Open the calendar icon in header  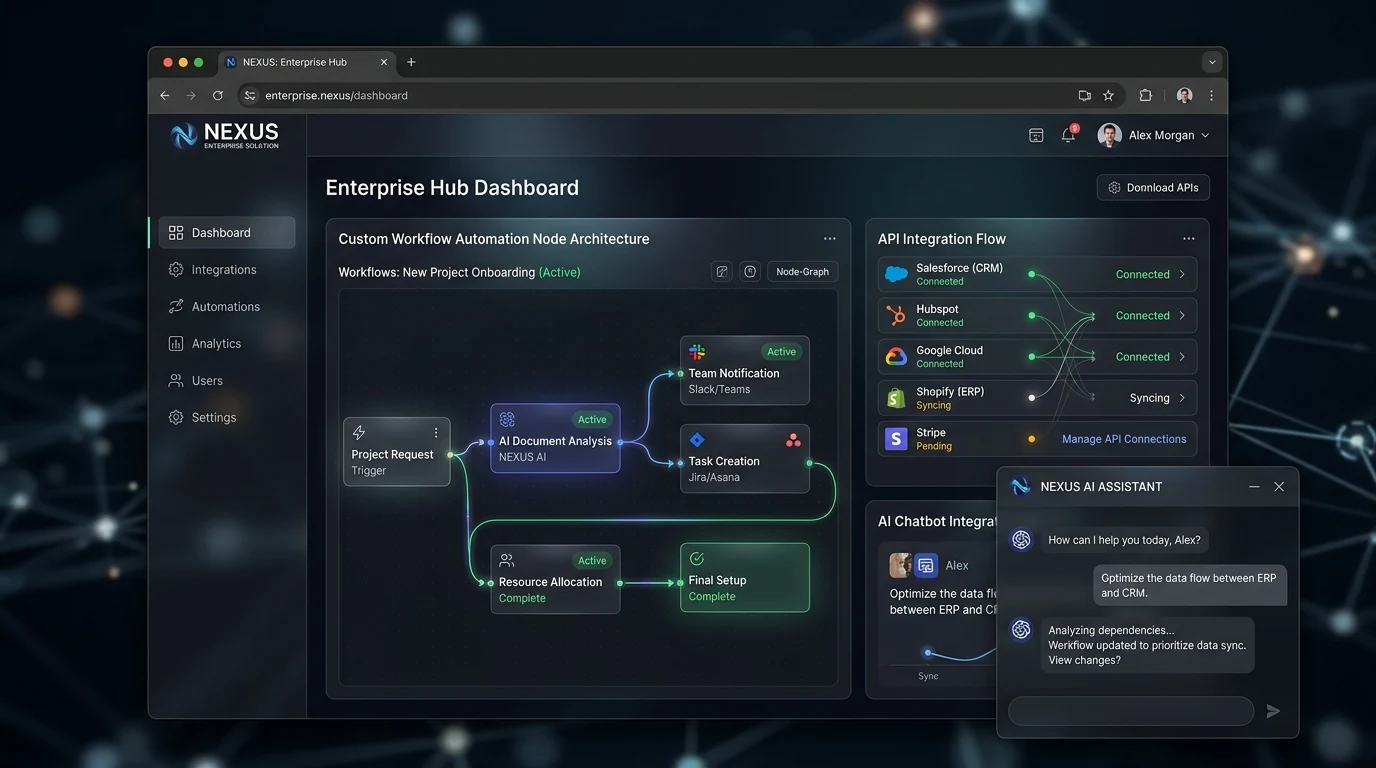coord(1036,135)
